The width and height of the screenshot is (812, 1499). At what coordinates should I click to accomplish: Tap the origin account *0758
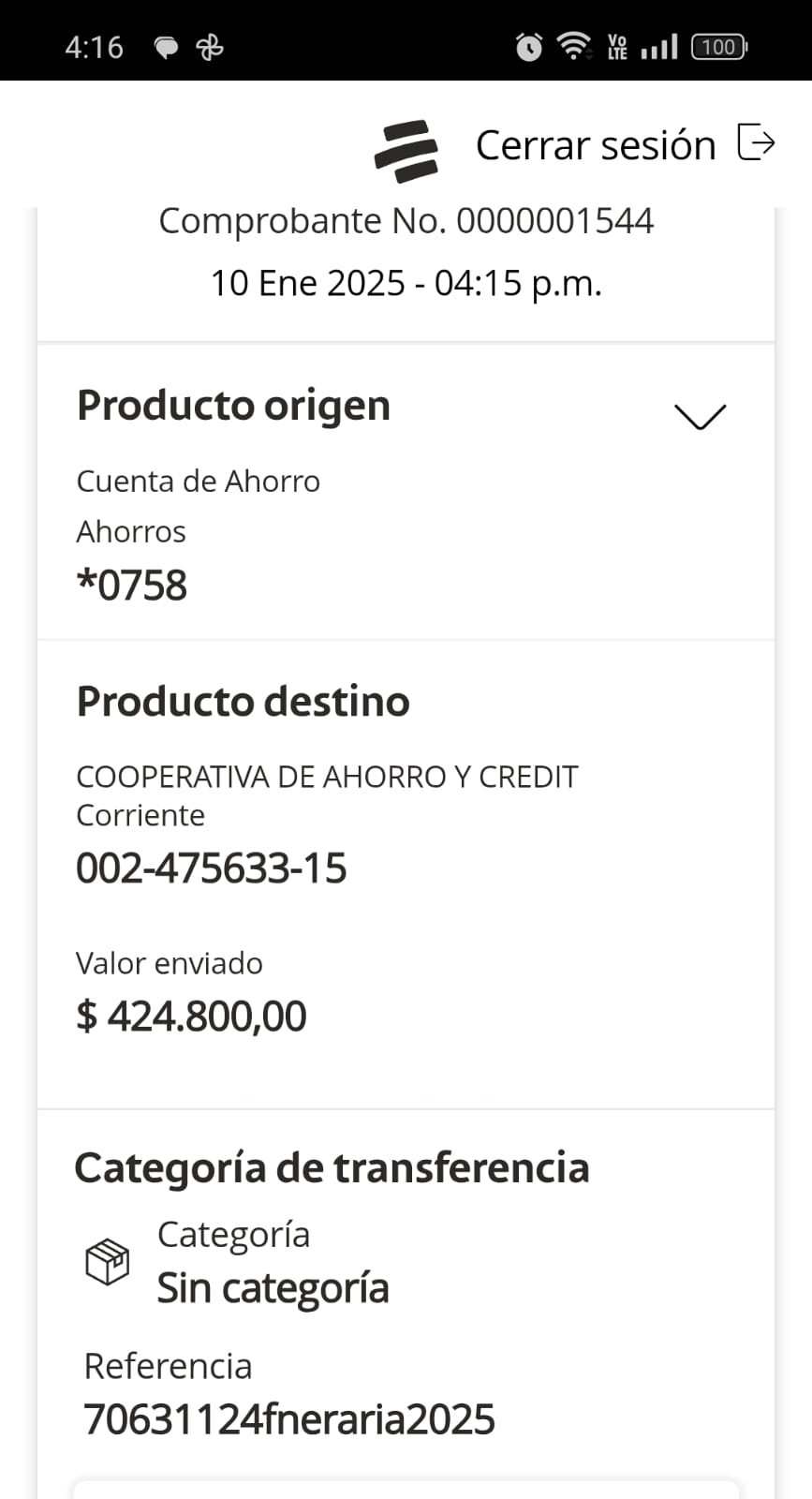coord(132,586)
